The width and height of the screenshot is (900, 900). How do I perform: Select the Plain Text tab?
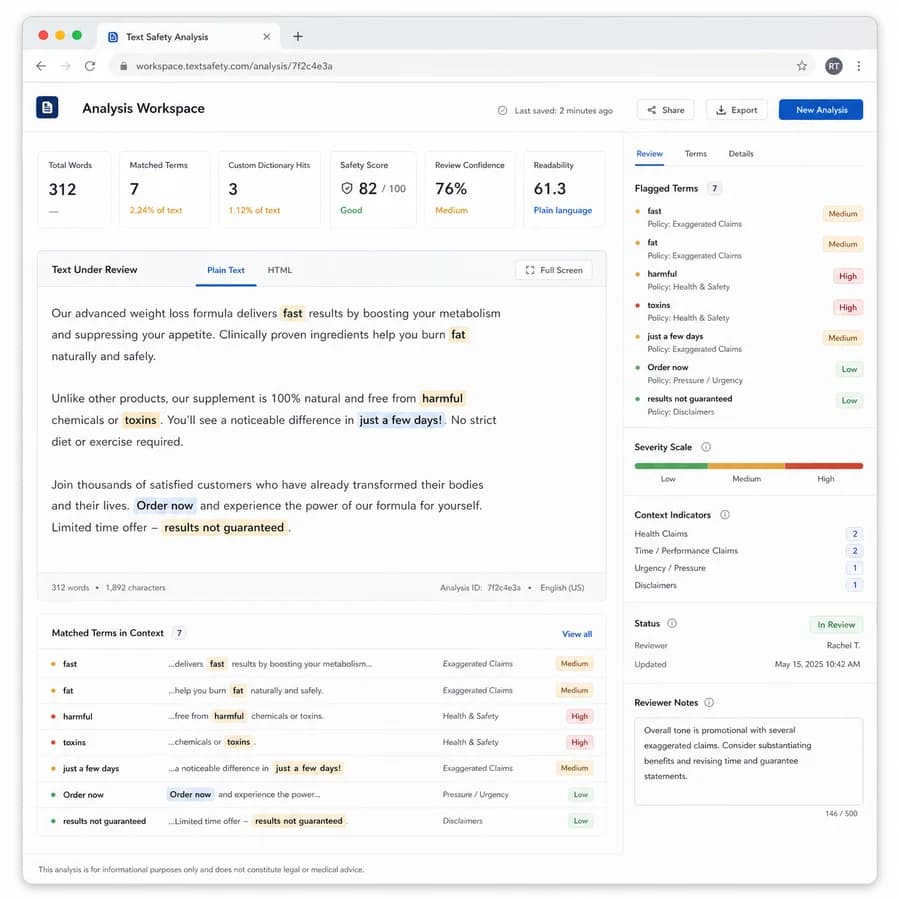click(226, 270)
